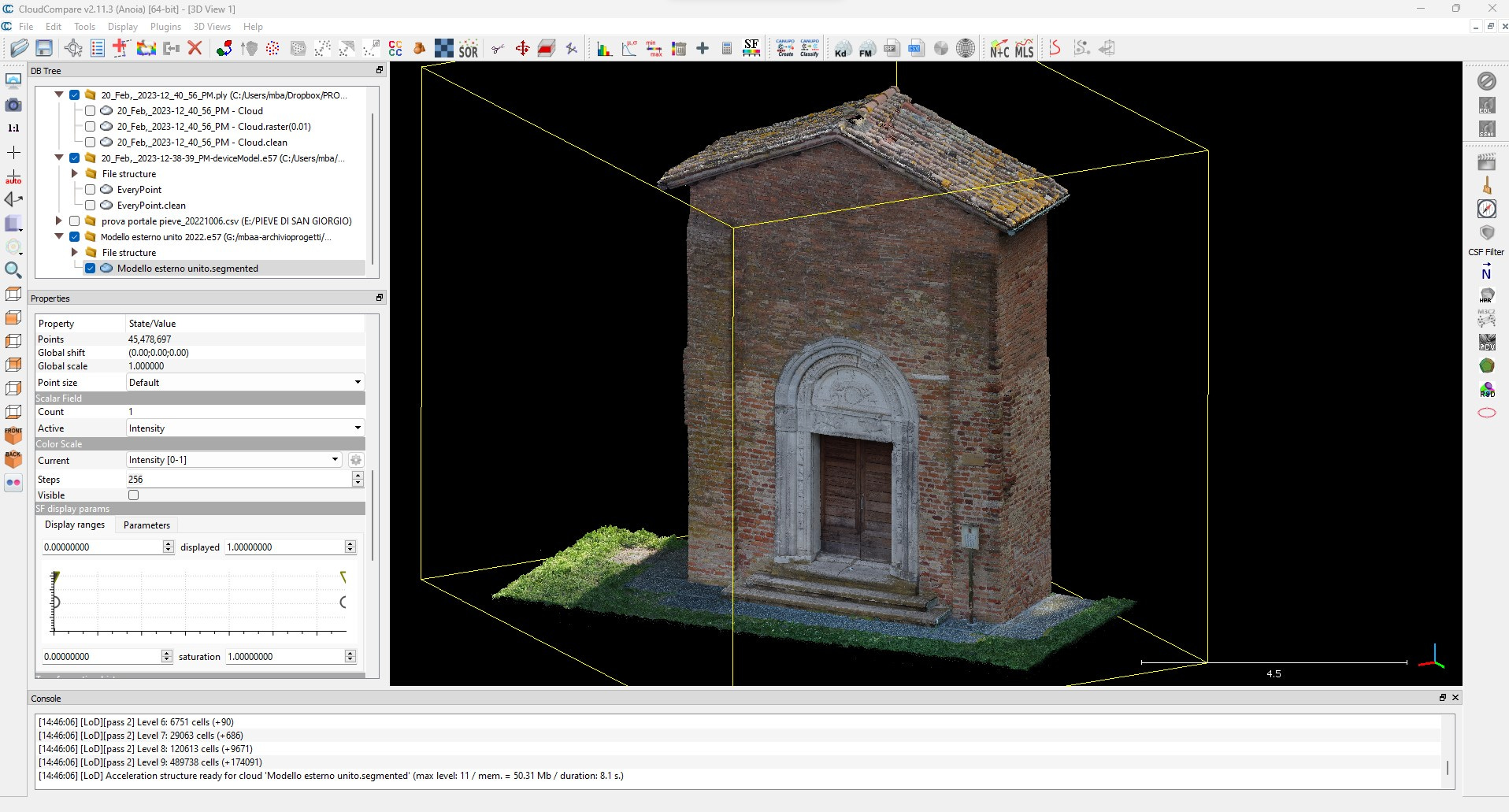The height and width of the screenshot is (812, 1509).
Task: Open the Tools menu
Action: (x=84, y=27)
